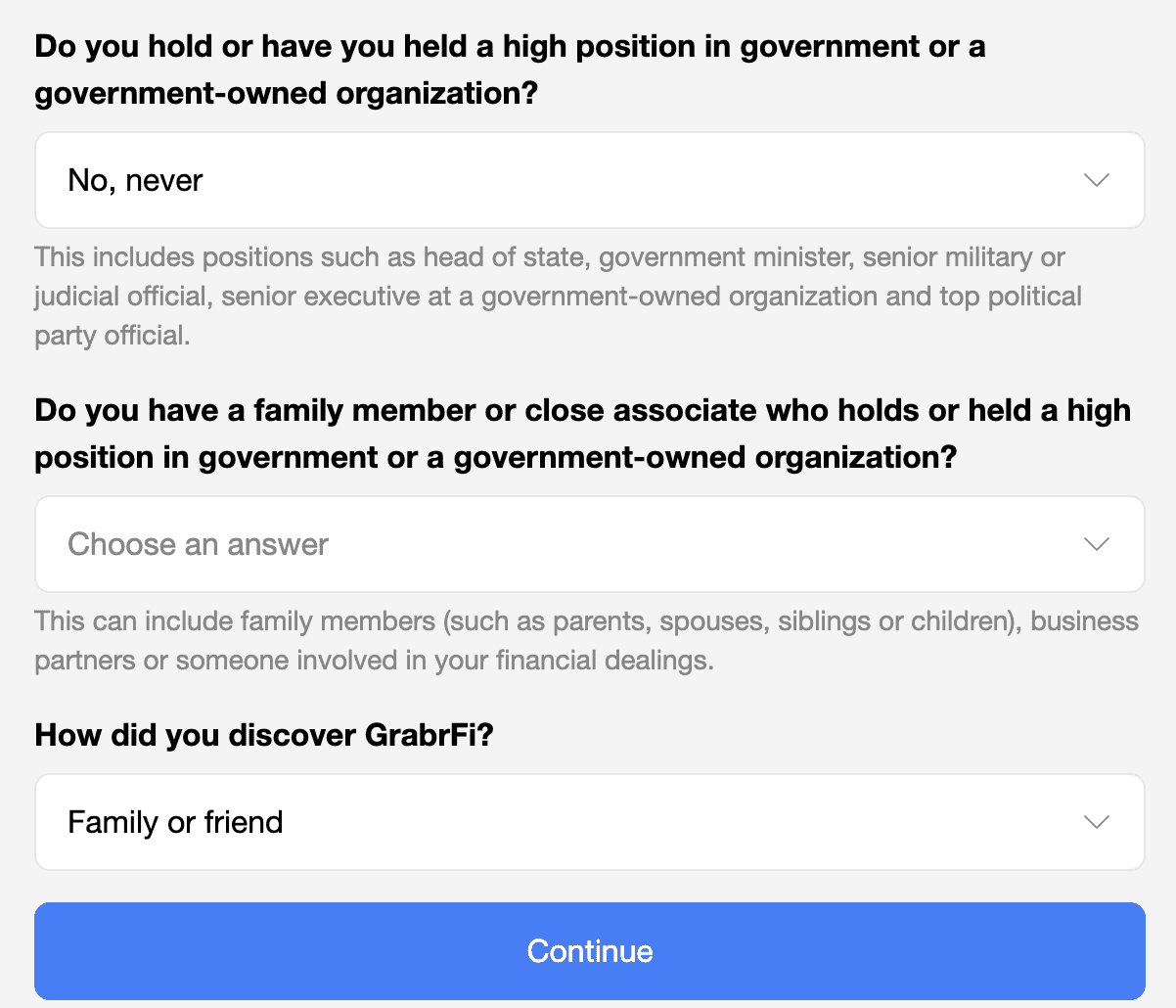The width and height of the screenshot is (1176, 1008).
Task: Click the word 'Continue' on the submit button
Action: [x=589, y=951]
